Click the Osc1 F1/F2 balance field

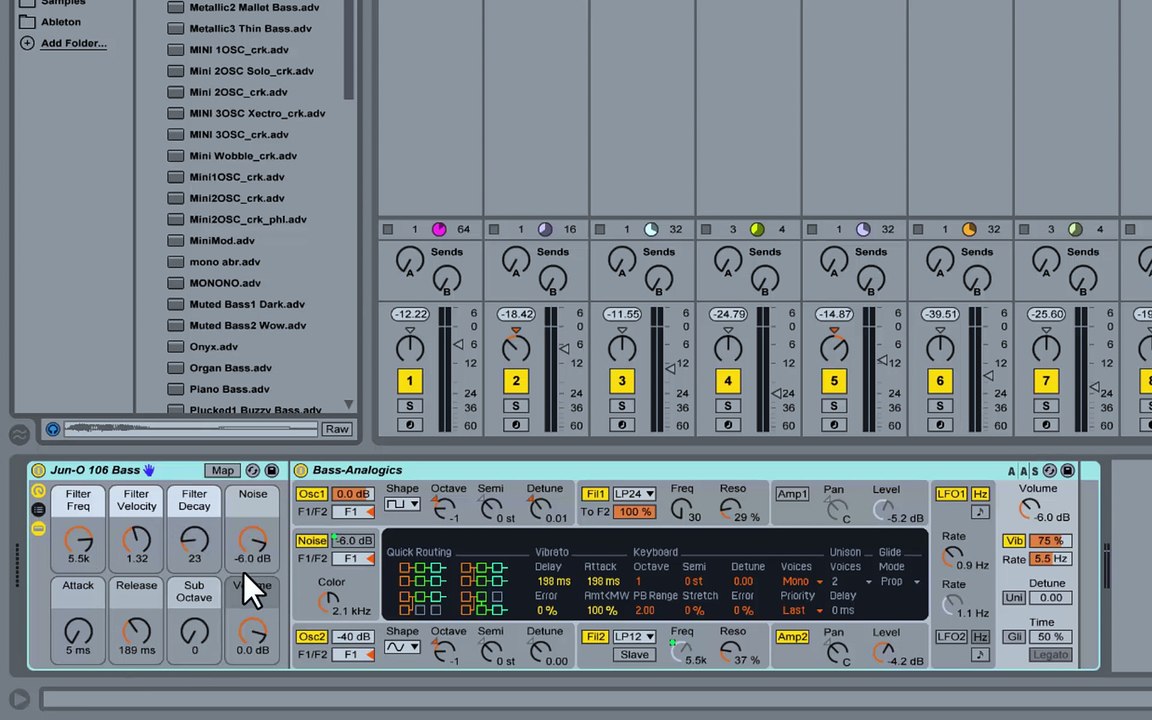coord(353,511)
